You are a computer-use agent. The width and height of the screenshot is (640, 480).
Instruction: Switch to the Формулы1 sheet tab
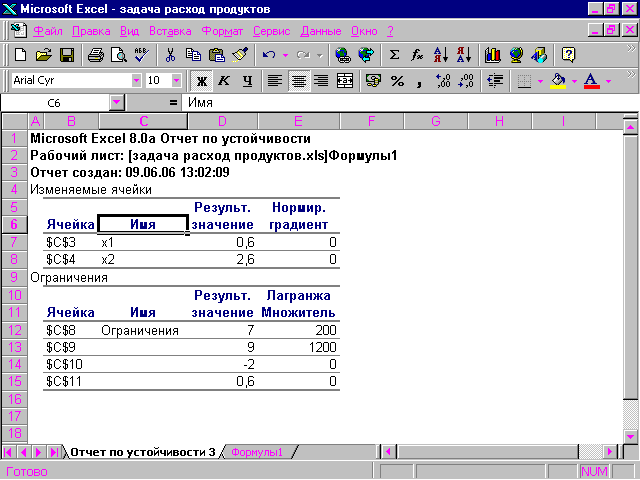coord(257,452)
